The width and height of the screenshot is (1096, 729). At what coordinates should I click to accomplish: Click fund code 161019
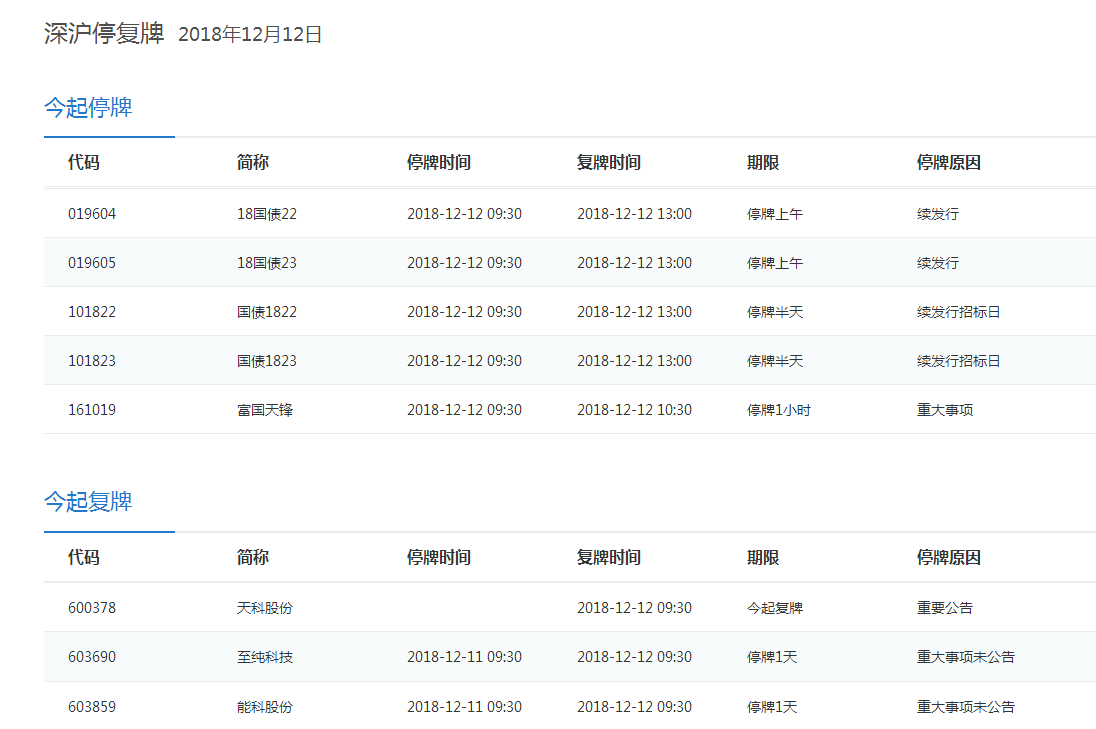pos(92,410)
